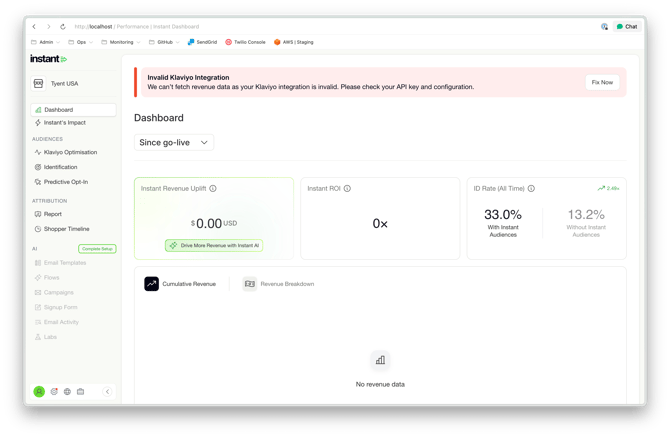Viewport: 670px width, 437px height.
Task: Reload the page with the refresh icon
Action: point(63,27)
